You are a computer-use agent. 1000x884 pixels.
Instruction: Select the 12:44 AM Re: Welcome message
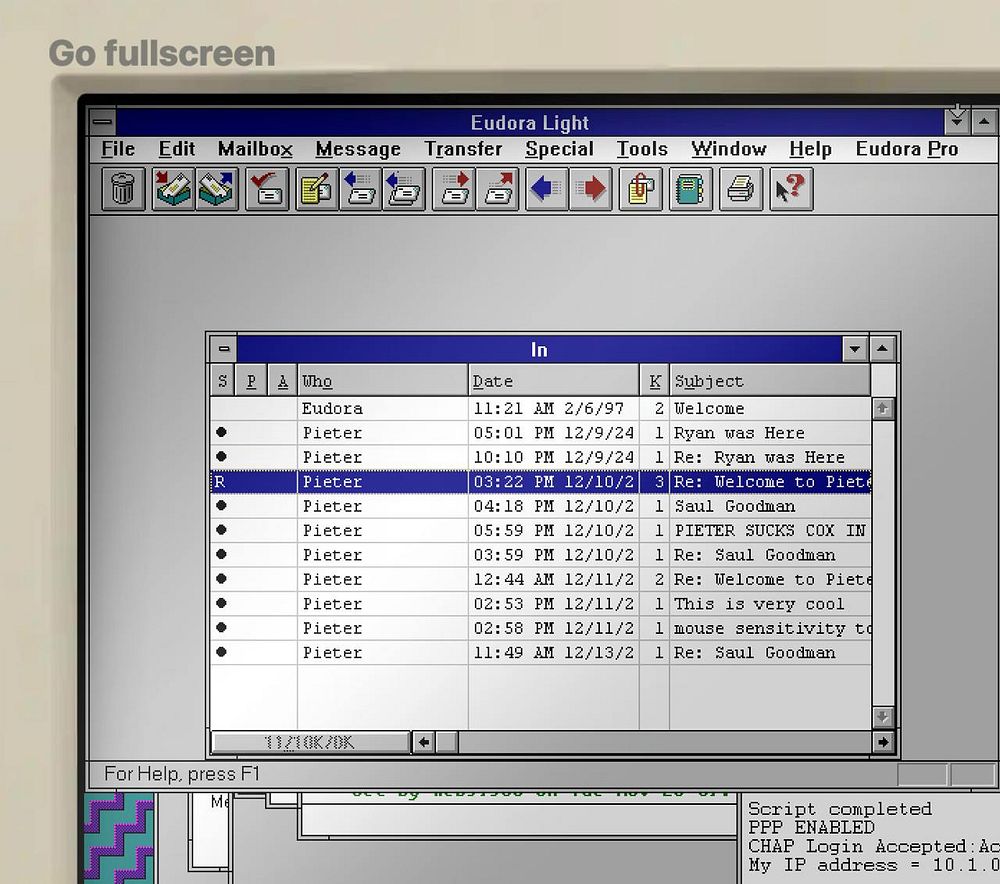540,579
